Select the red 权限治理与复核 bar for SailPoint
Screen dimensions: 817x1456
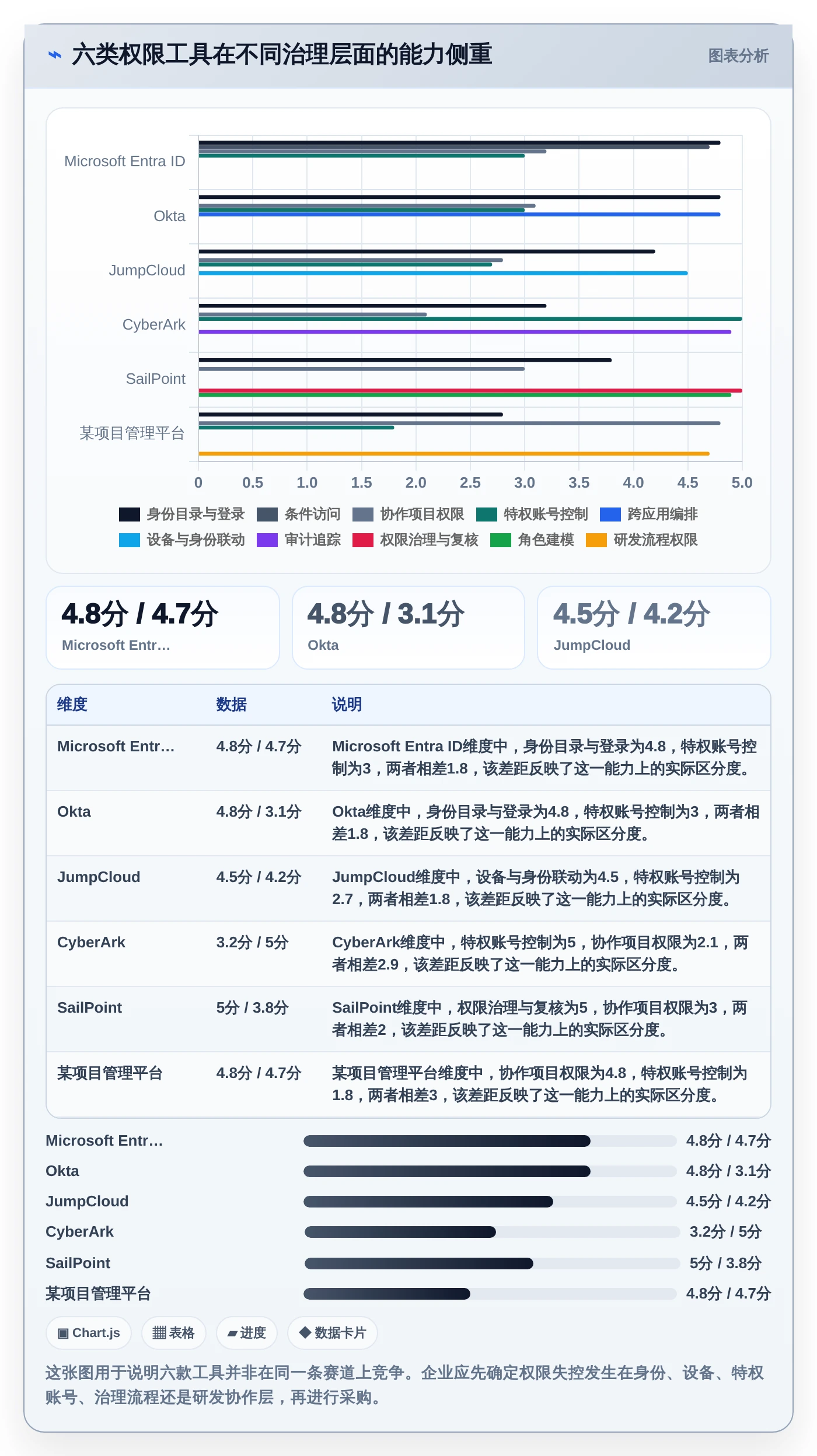coord(470,390)
